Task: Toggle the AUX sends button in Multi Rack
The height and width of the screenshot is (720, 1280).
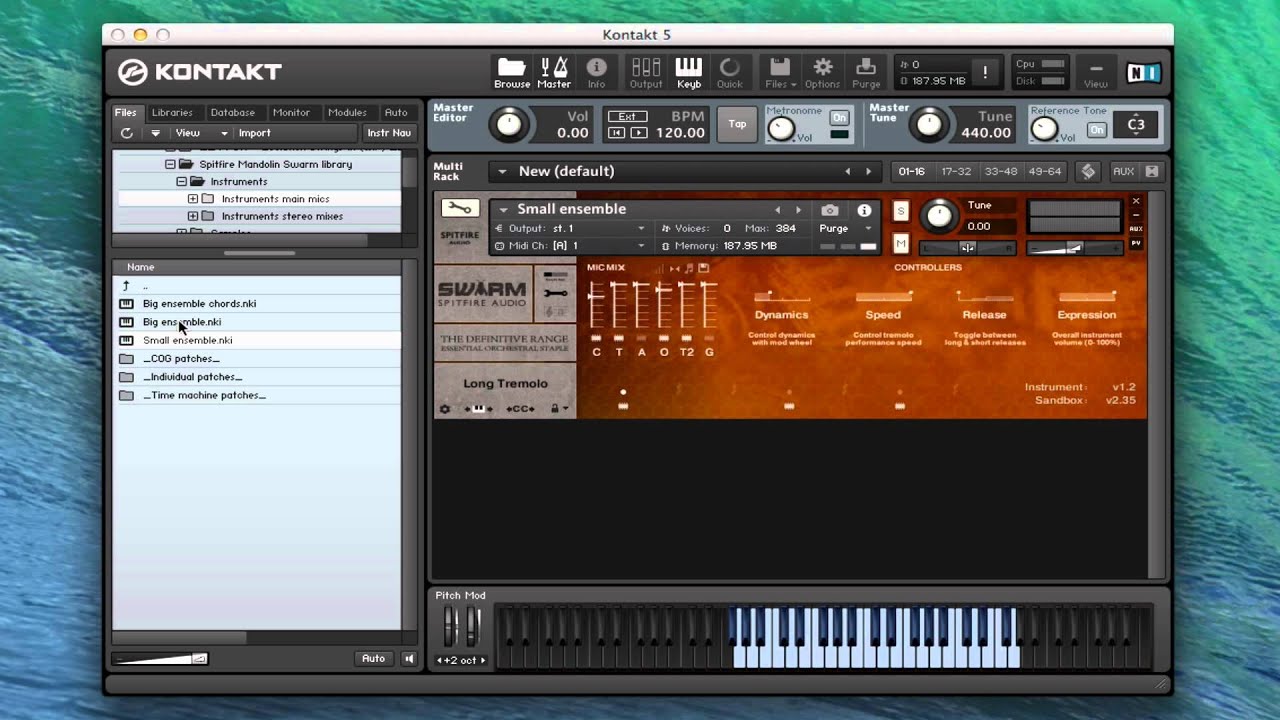Action: (1123, 172)
